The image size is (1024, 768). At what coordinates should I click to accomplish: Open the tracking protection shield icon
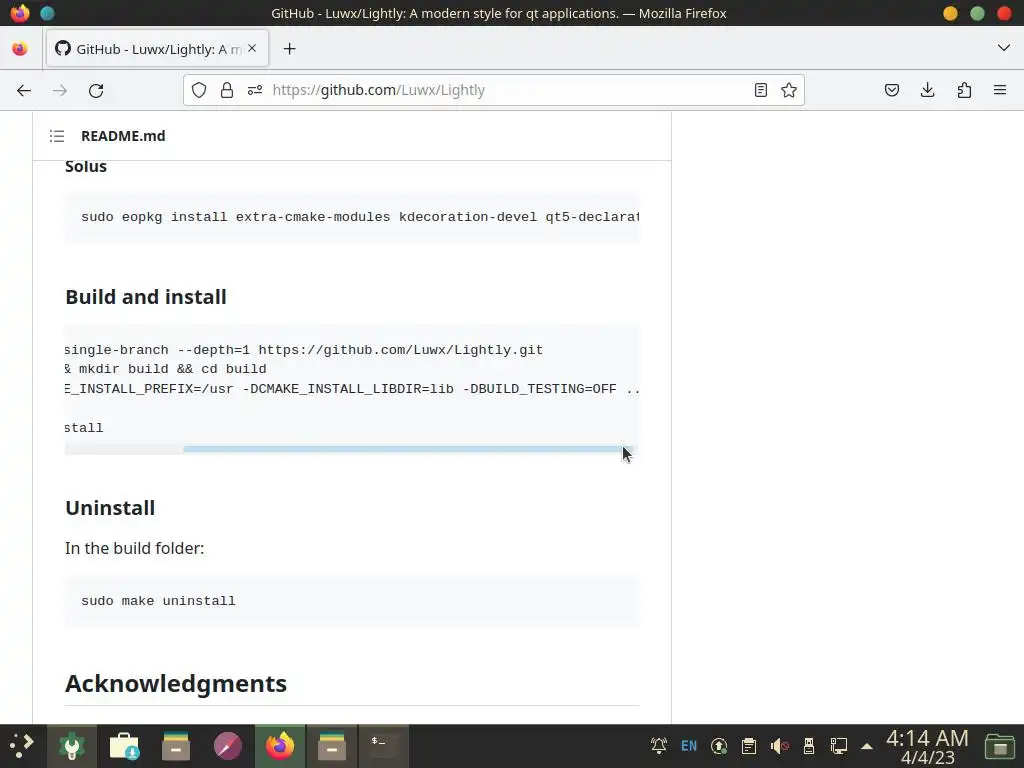point(199,90)
